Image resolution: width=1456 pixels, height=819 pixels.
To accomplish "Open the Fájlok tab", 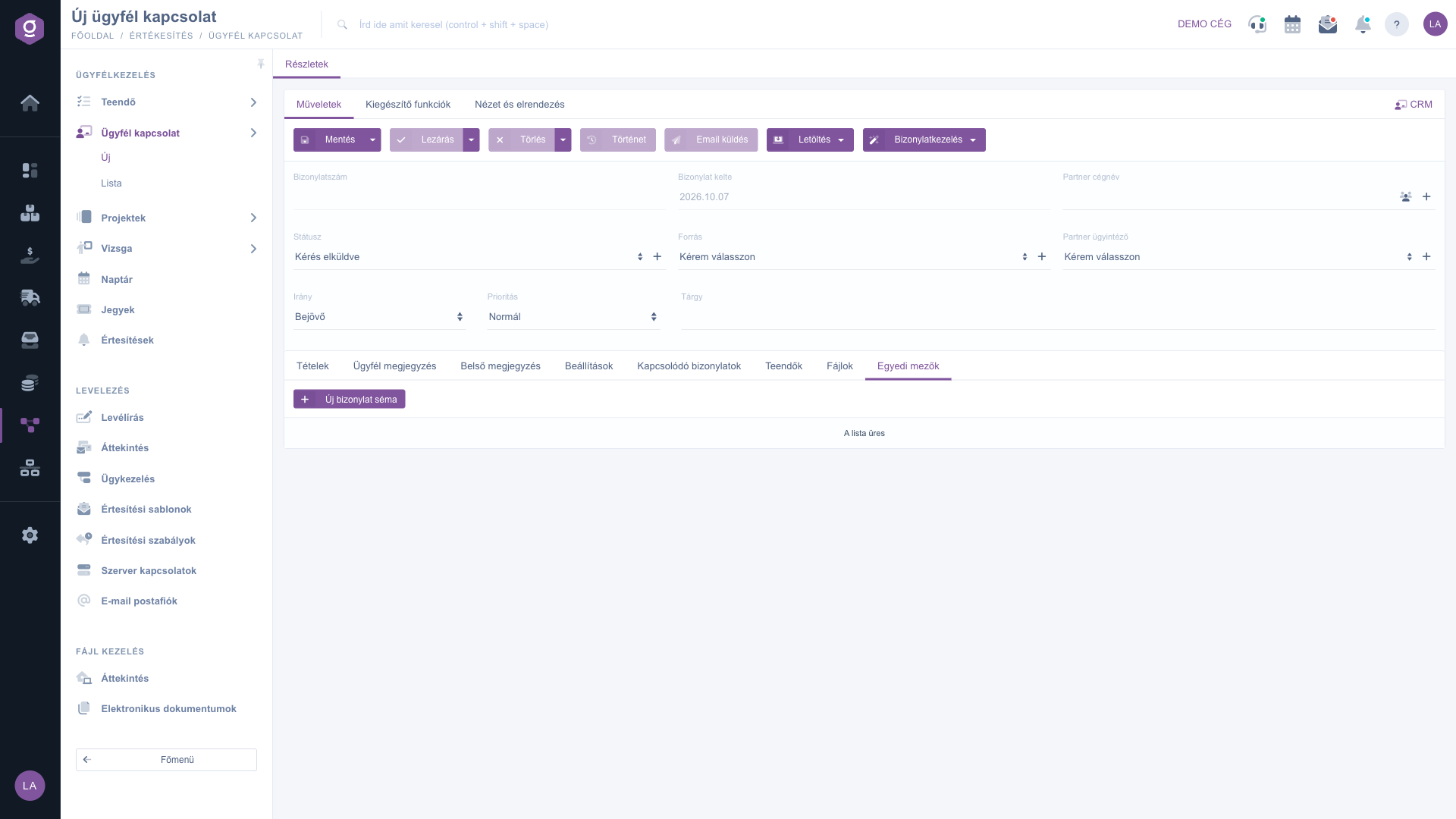I will coord(839,366).
